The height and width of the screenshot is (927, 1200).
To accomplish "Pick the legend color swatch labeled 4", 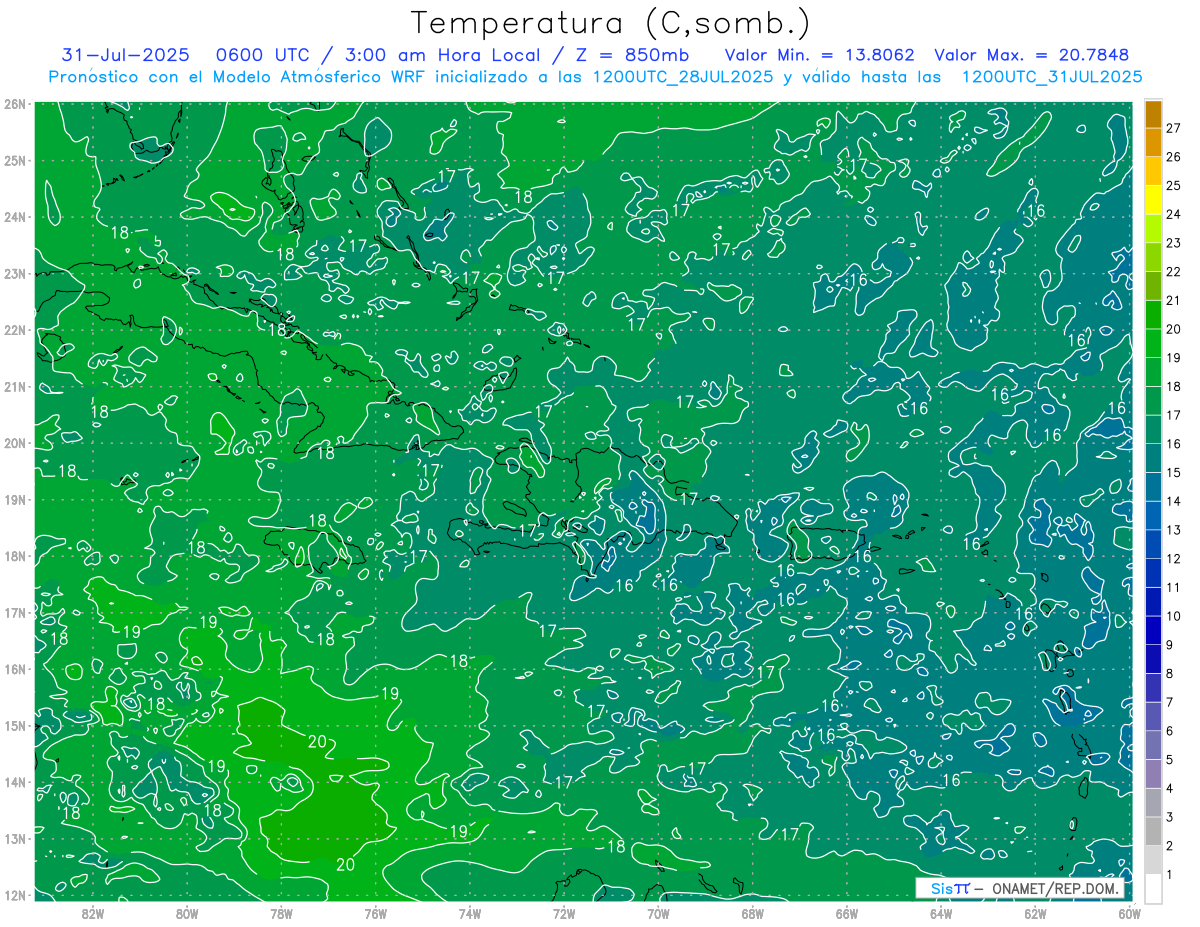I will 1153,775.
